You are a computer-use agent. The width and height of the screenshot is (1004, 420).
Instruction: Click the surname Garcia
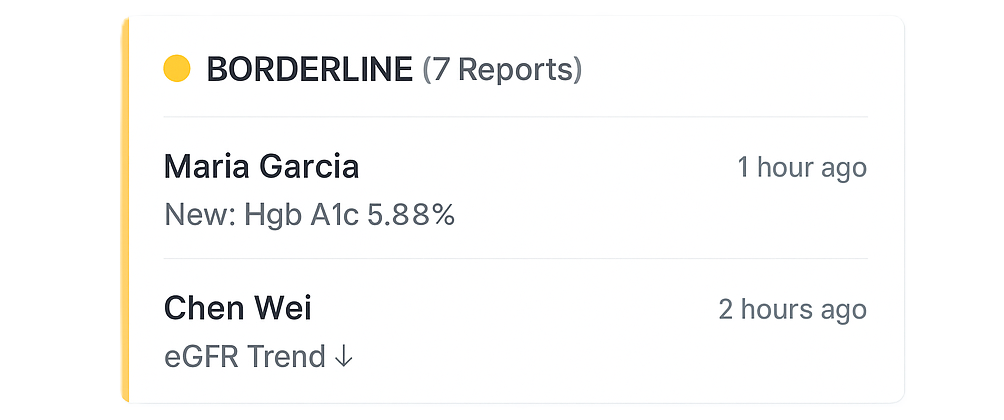pos(309,166)
